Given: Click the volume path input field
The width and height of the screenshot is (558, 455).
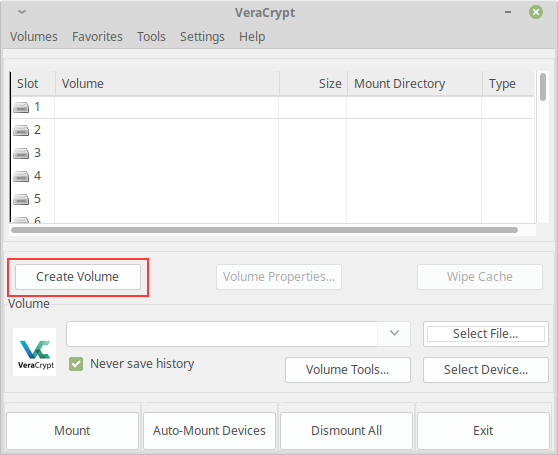Looking at the screenshot, I should point(222,334).
